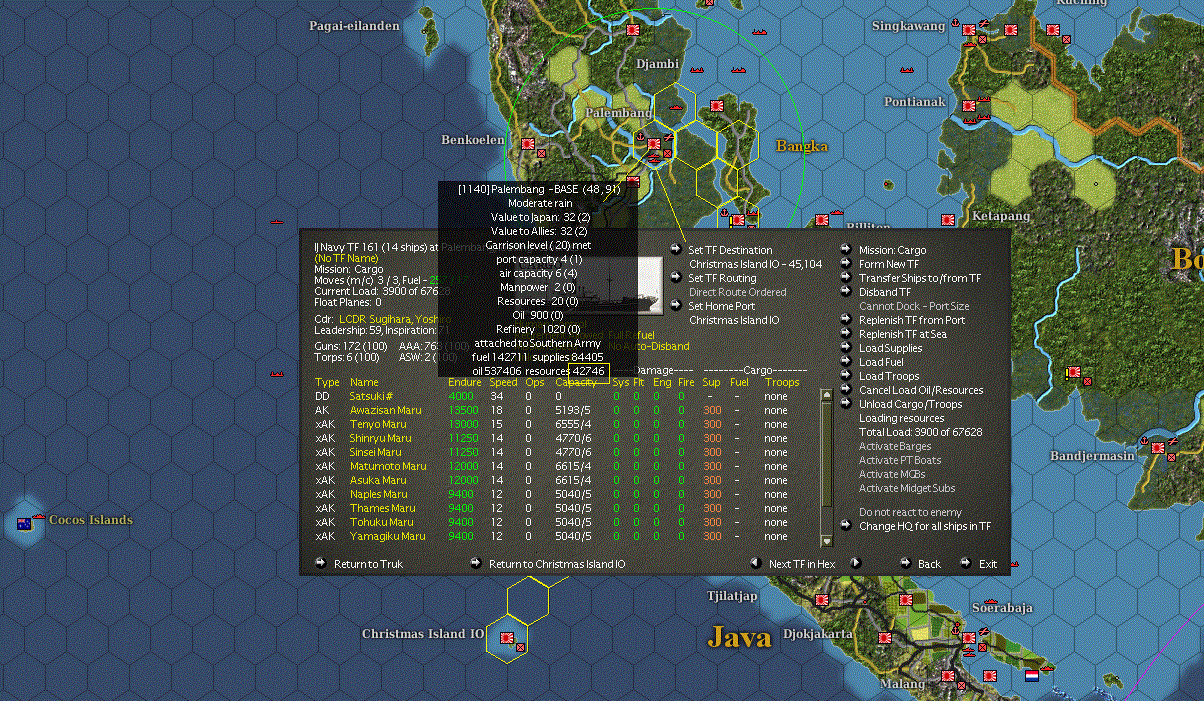Viewport: 1204px width, 701px height.
Task: Choose Load Troops from the TF options
Action: pyautogui.click(x=888, y=376)
